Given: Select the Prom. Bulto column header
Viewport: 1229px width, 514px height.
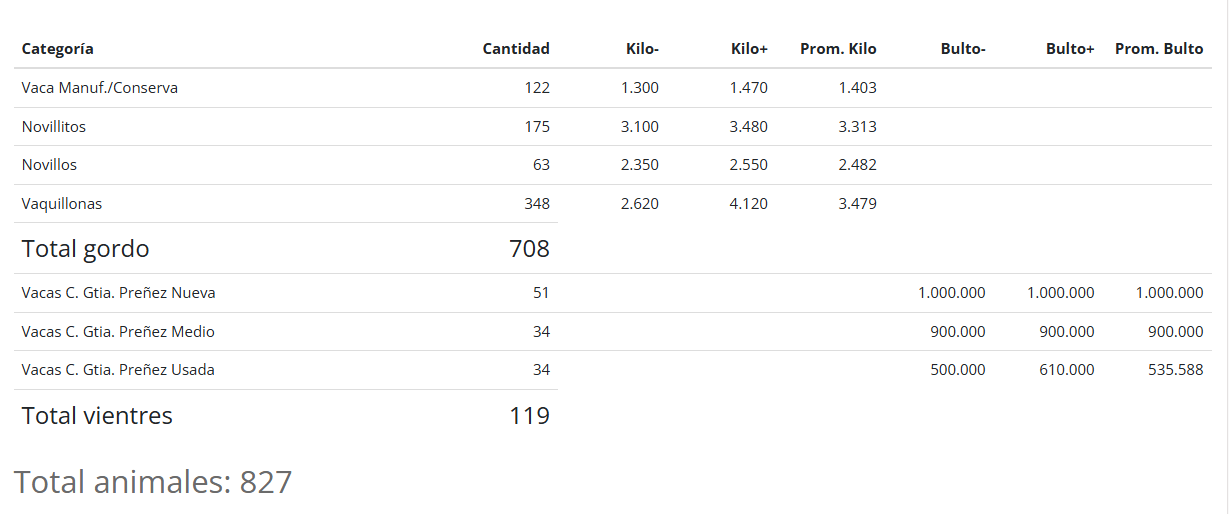Looking at the screenshot, I should [1159, 49].
